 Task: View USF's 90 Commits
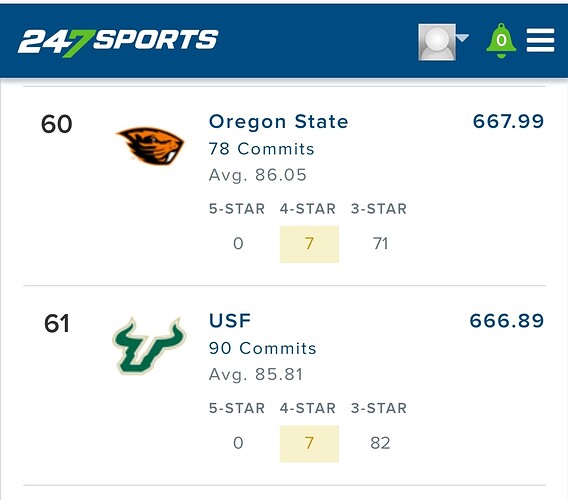pos(262,348)
